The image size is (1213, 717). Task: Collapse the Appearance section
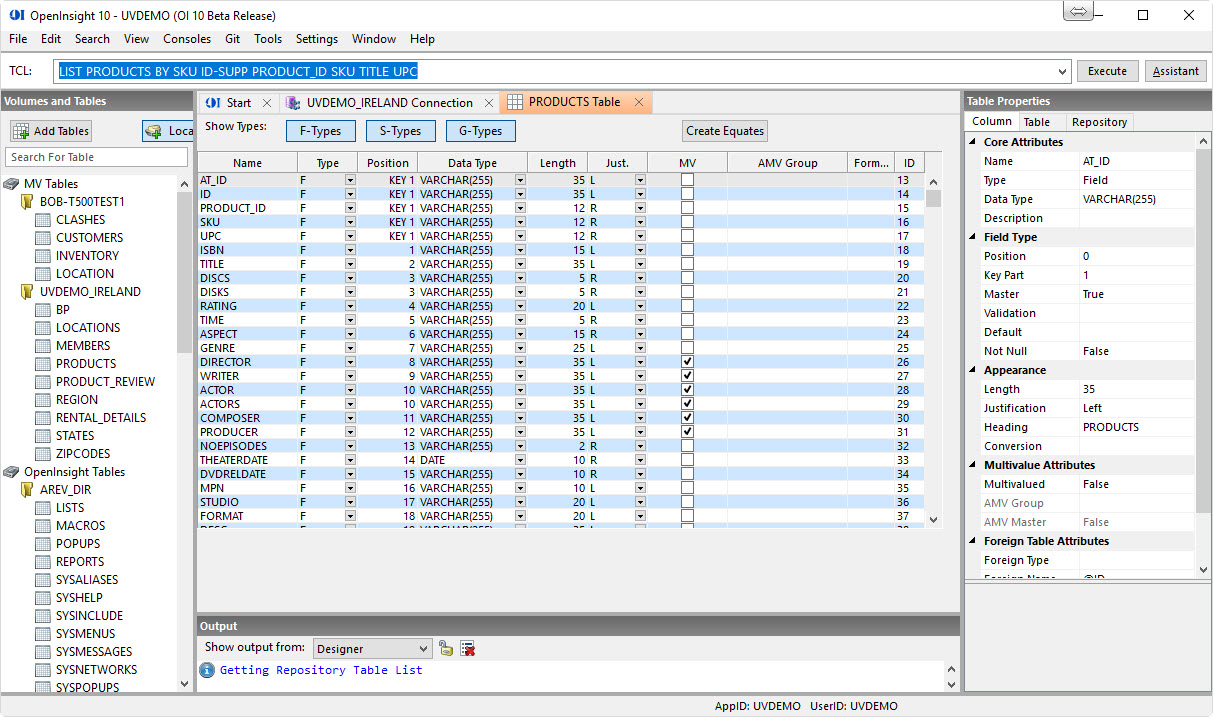click(x=974, y=370)
